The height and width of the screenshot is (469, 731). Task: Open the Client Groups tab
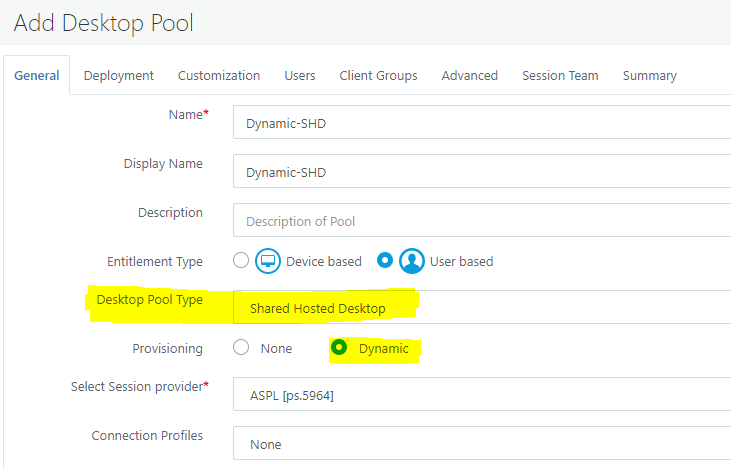pos(378,76)
